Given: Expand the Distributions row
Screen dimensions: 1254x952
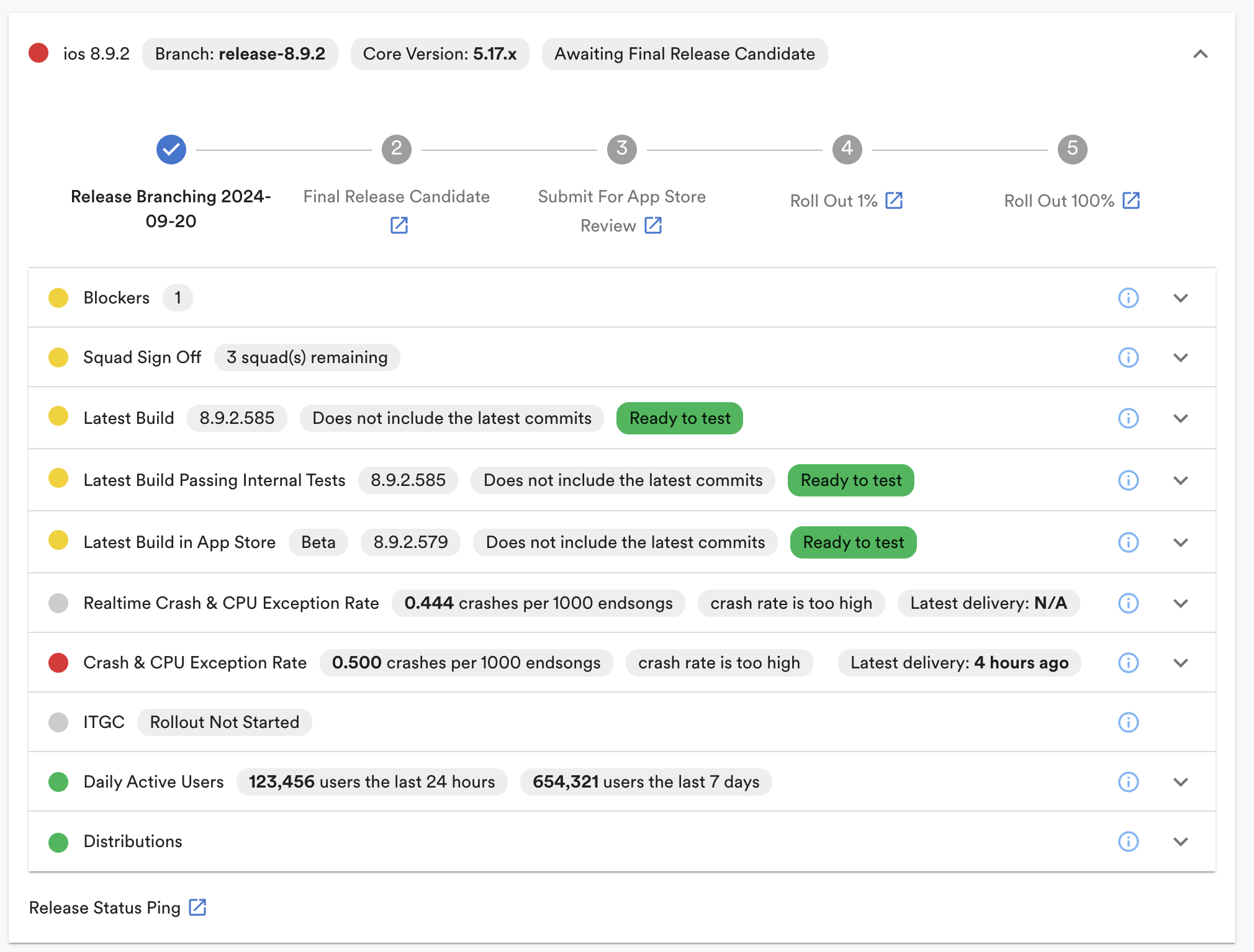Looking at the screenshot, I should click(x=1180, y=842).
